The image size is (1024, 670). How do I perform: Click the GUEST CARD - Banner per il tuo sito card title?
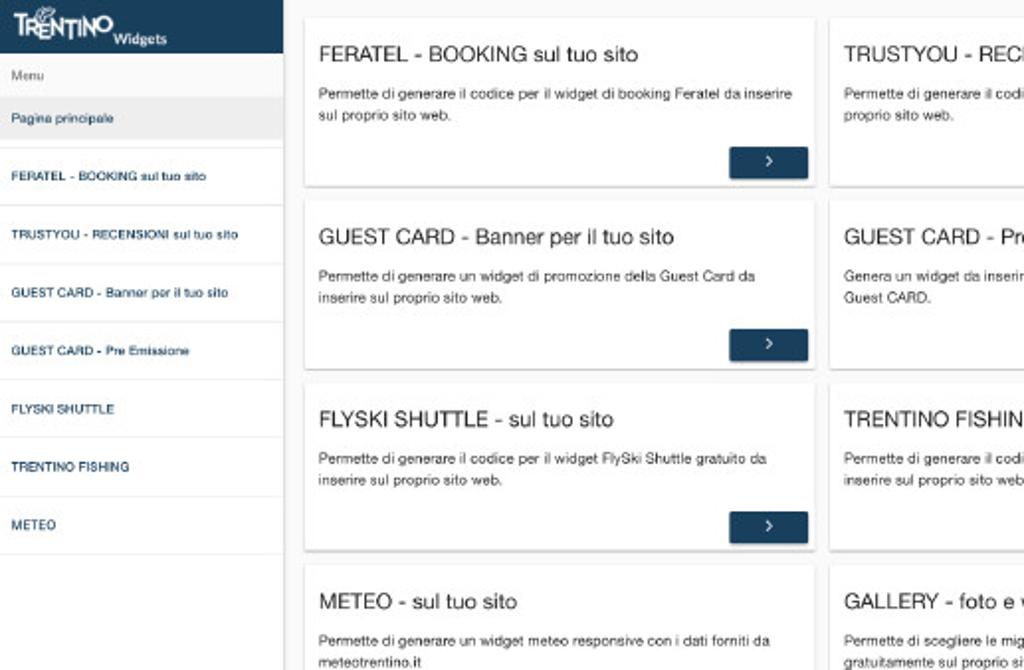pos(496,236)
